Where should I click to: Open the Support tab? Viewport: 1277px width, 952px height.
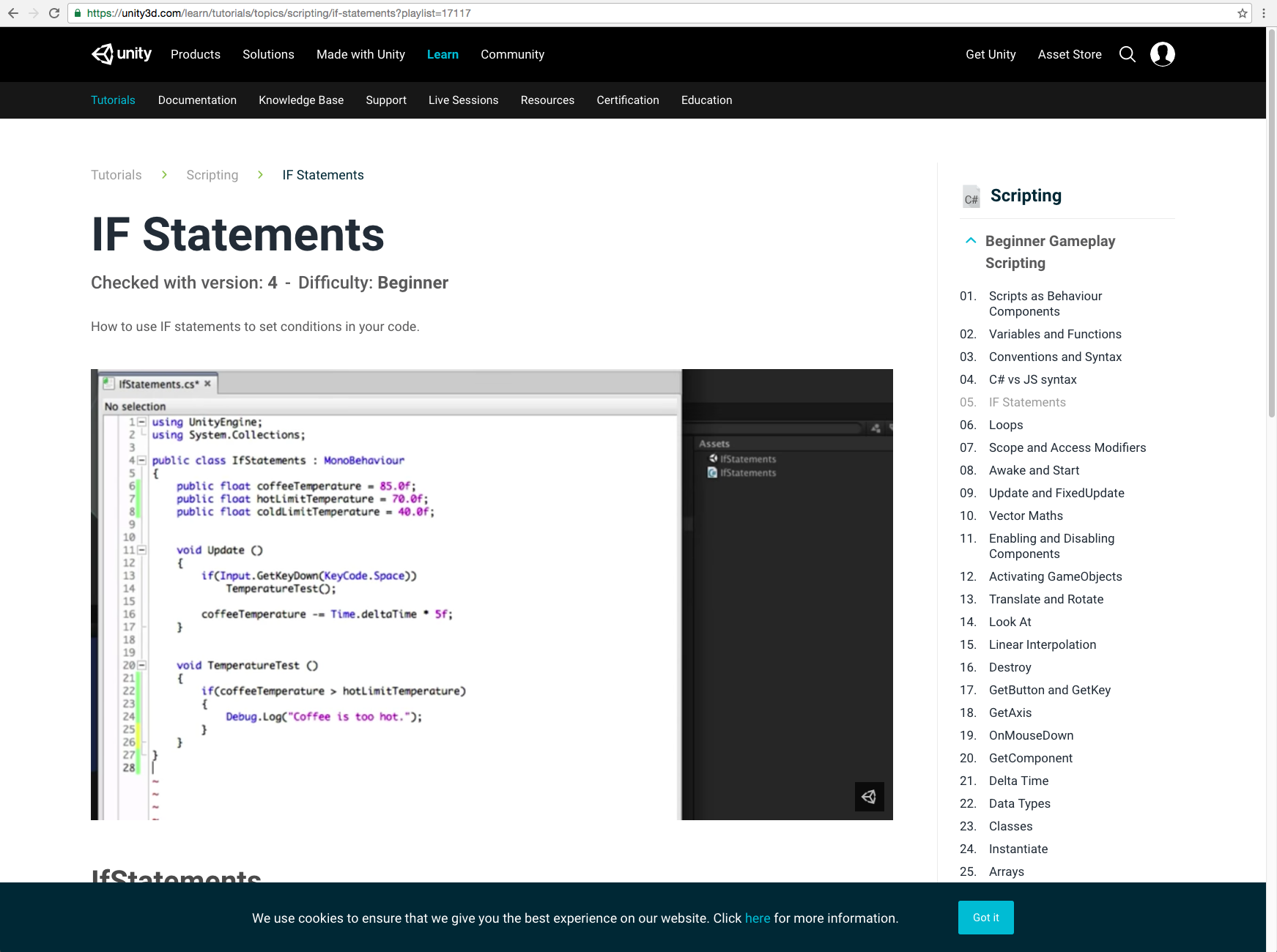click(x=386, y=100)
